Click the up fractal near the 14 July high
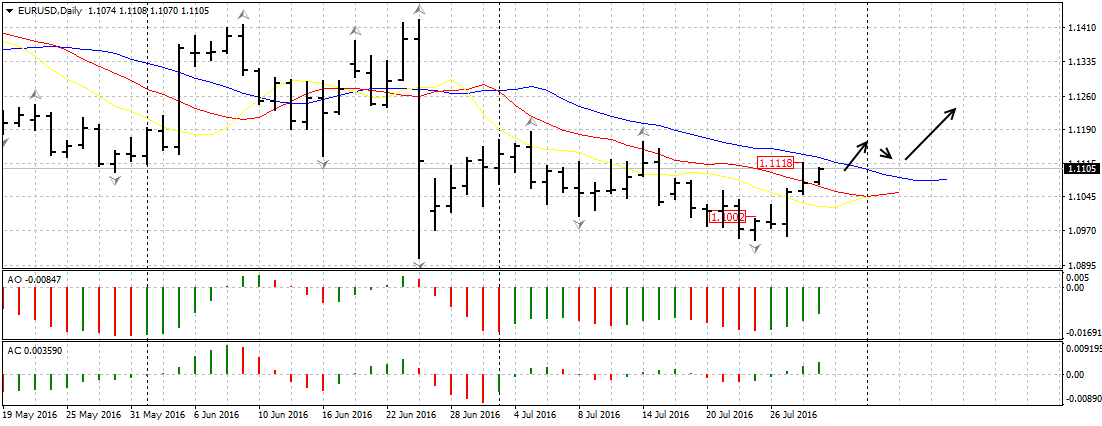The height and width of the screenshot is (426, 1102). tap(644, 131)
